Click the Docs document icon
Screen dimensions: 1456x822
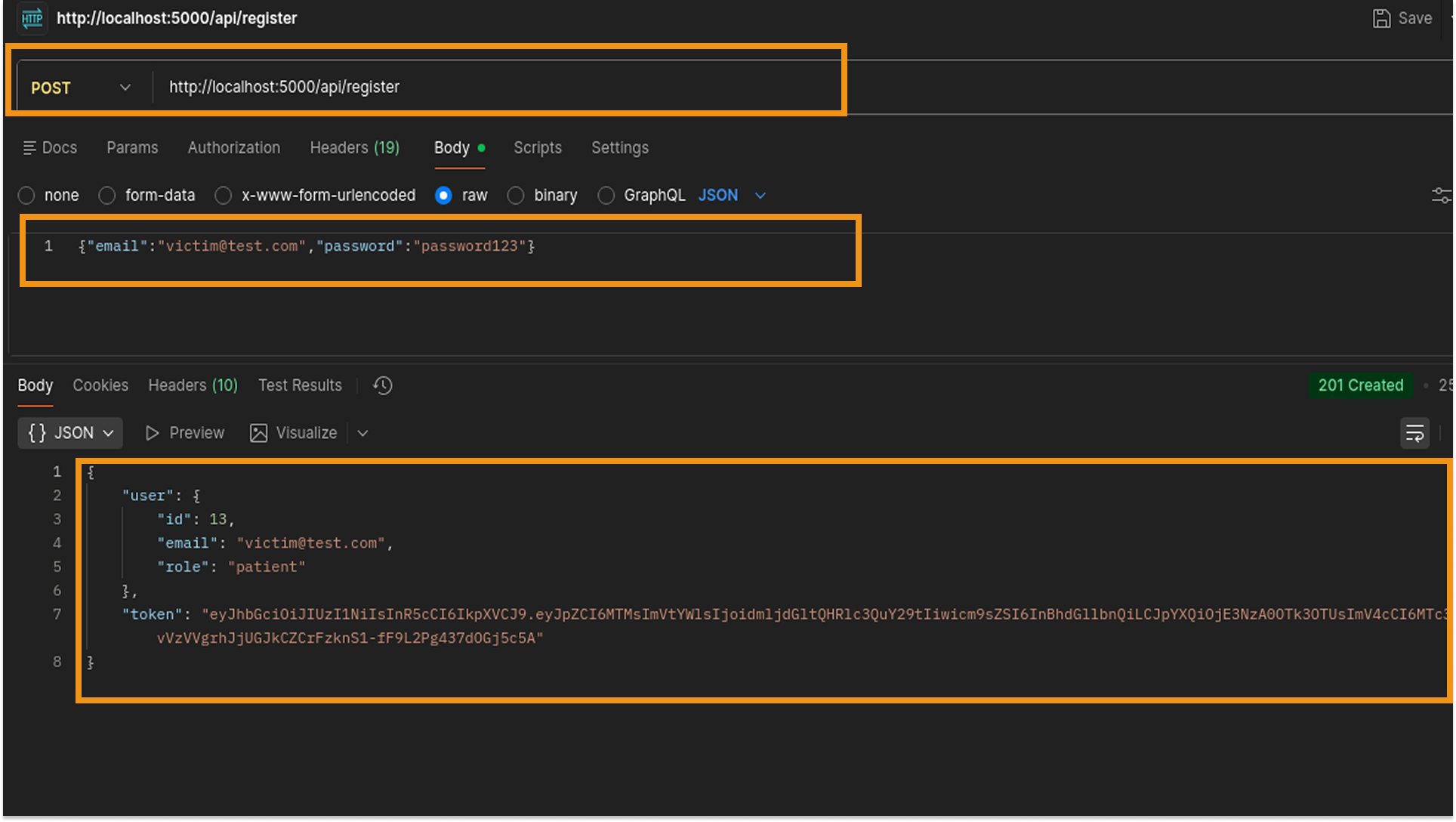[29, 148]
